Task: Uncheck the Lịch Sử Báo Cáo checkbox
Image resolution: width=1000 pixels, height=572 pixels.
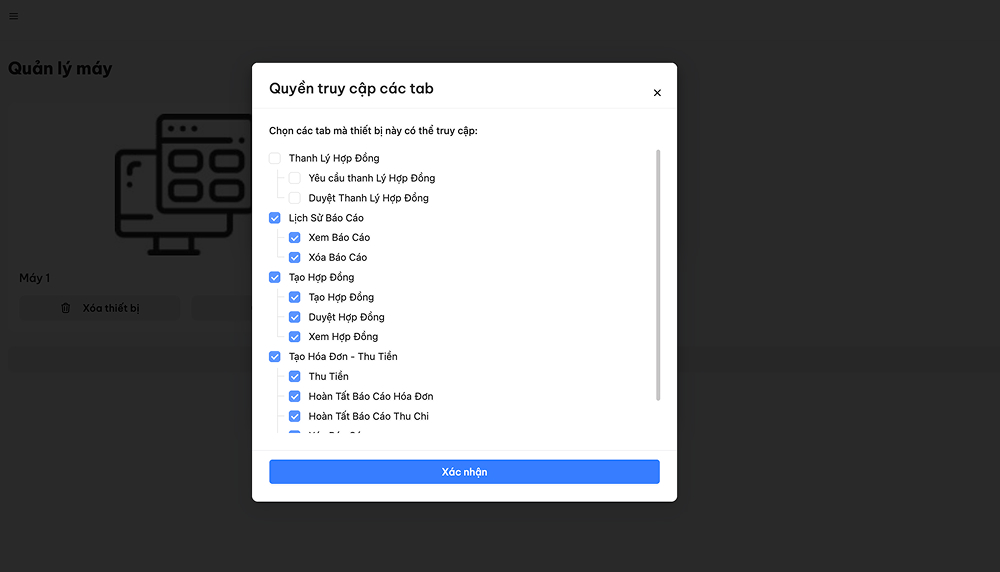Action: click(x=275, y=218)
